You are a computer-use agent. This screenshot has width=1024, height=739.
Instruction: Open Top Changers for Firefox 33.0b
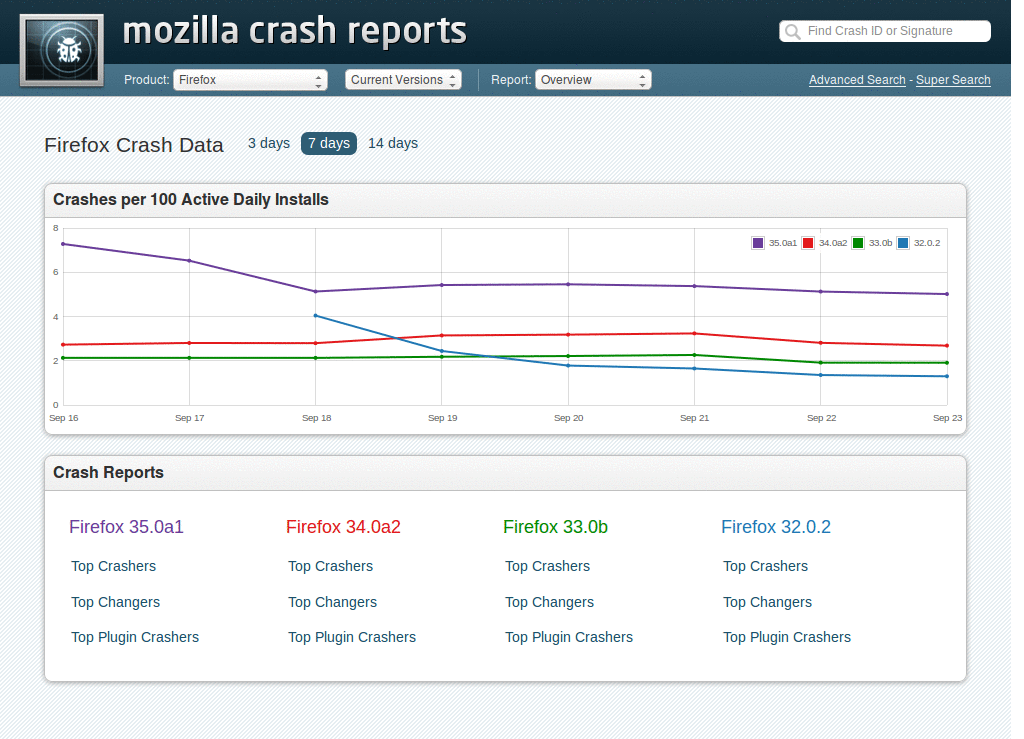[x=549, y=602]
